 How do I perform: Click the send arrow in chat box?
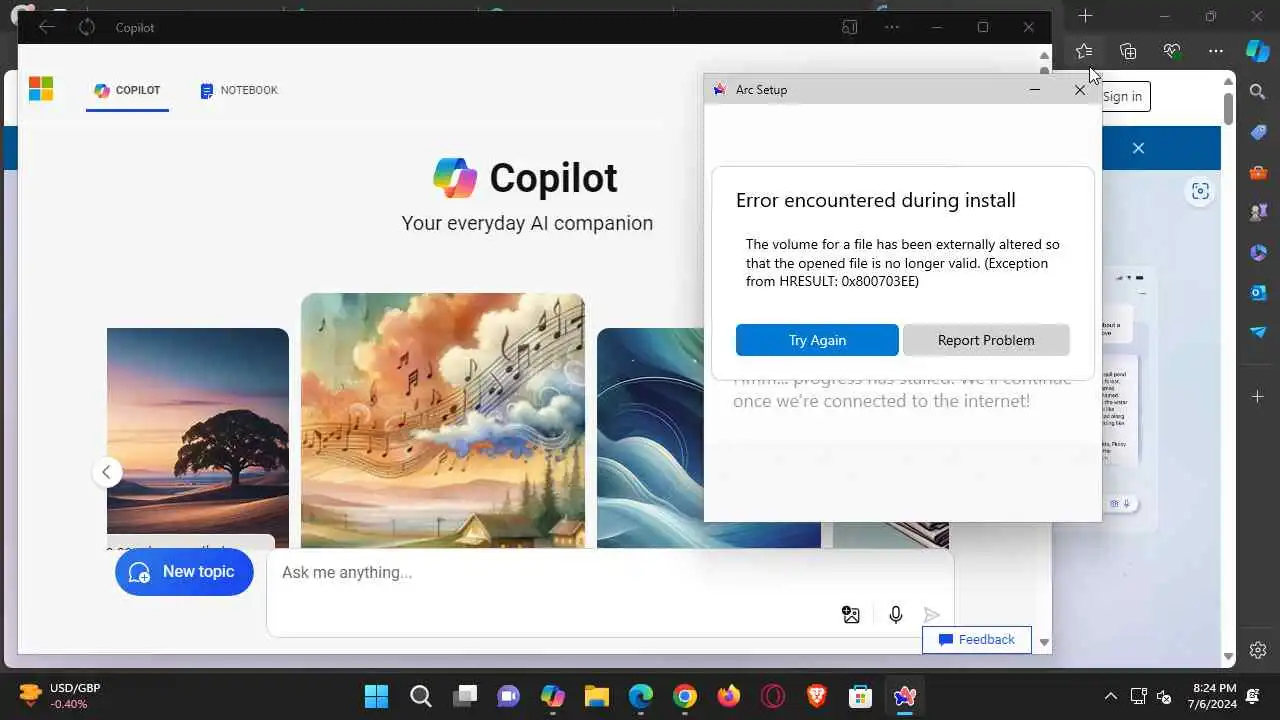click(932, 615)
